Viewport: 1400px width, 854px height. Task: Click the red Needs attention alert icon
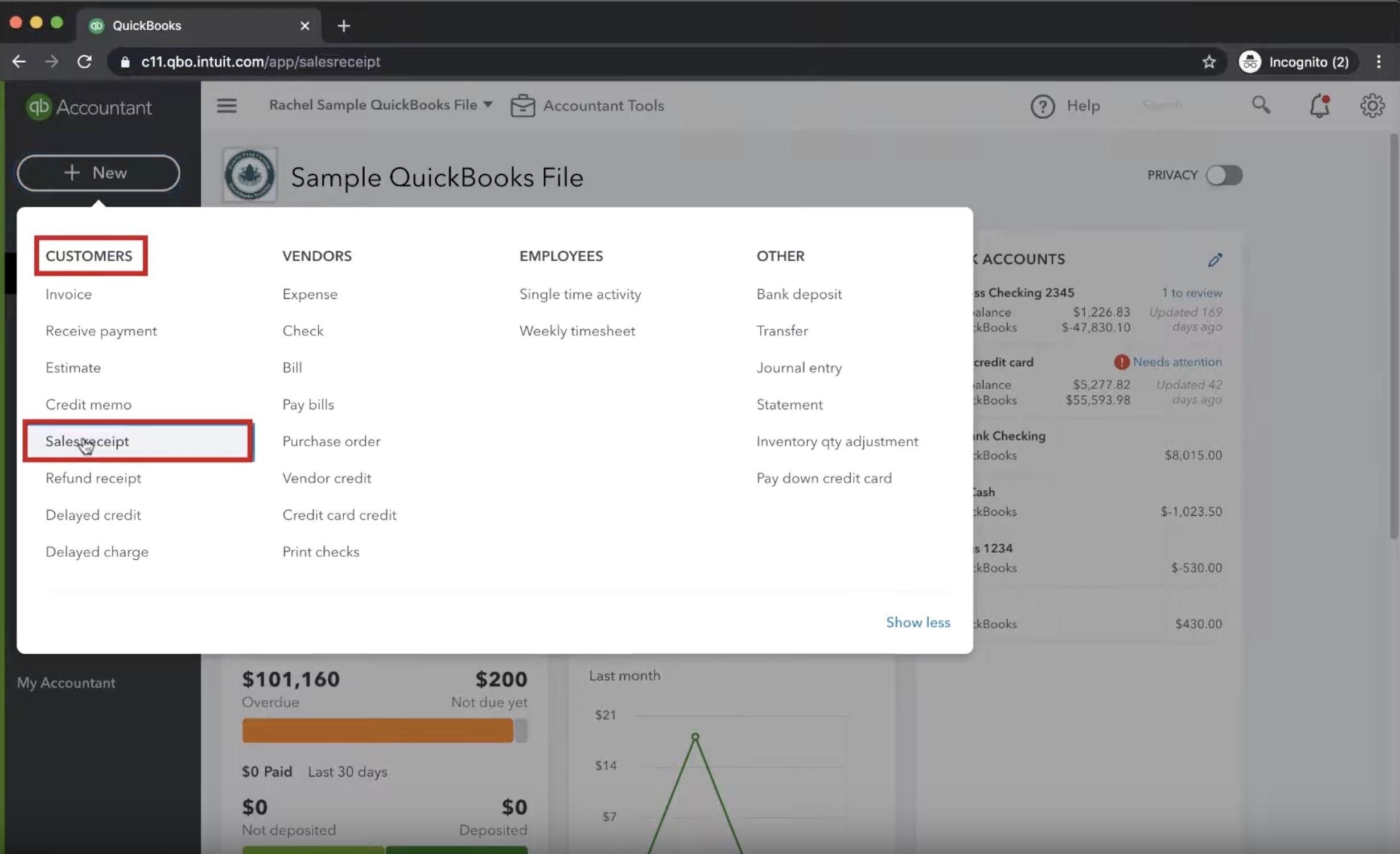[1121, 362]
